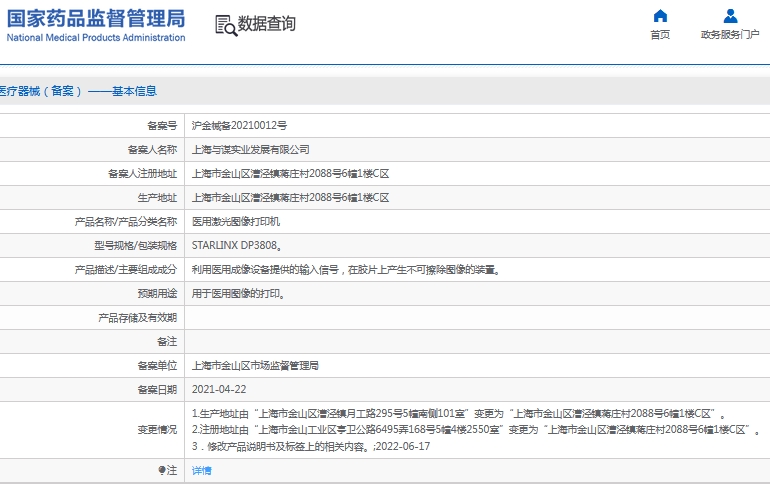Click National Medical Products Administration text

[x=96, y=37]
